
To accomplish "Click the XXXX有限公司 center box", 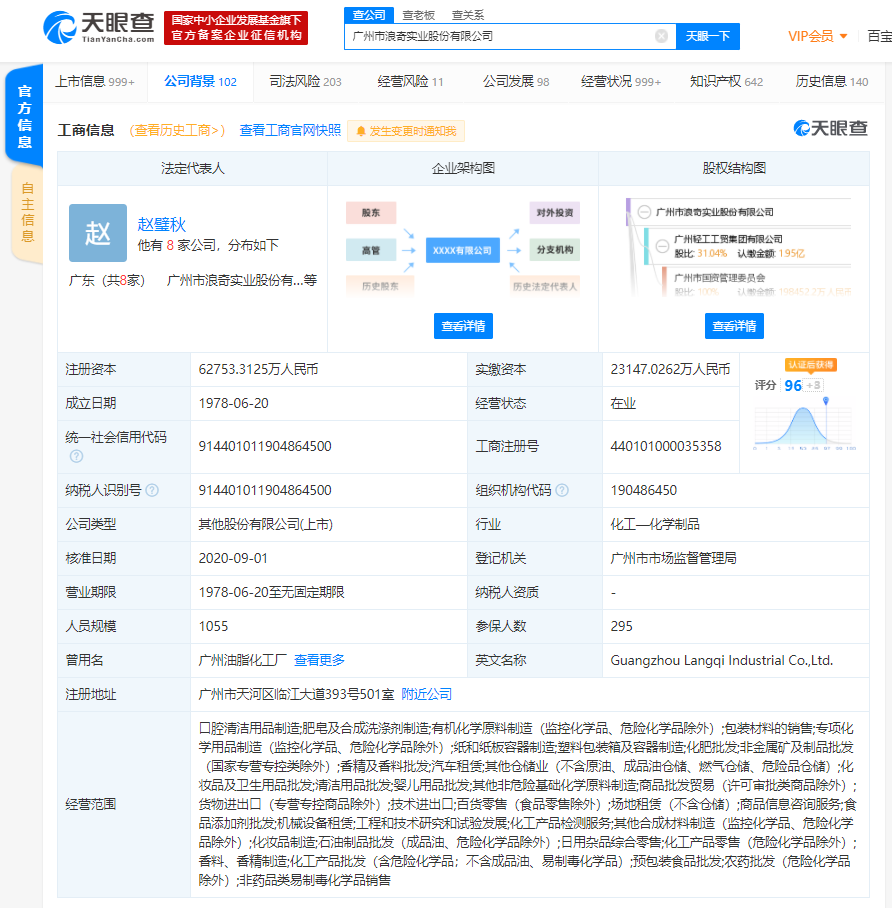I will 463,250.
